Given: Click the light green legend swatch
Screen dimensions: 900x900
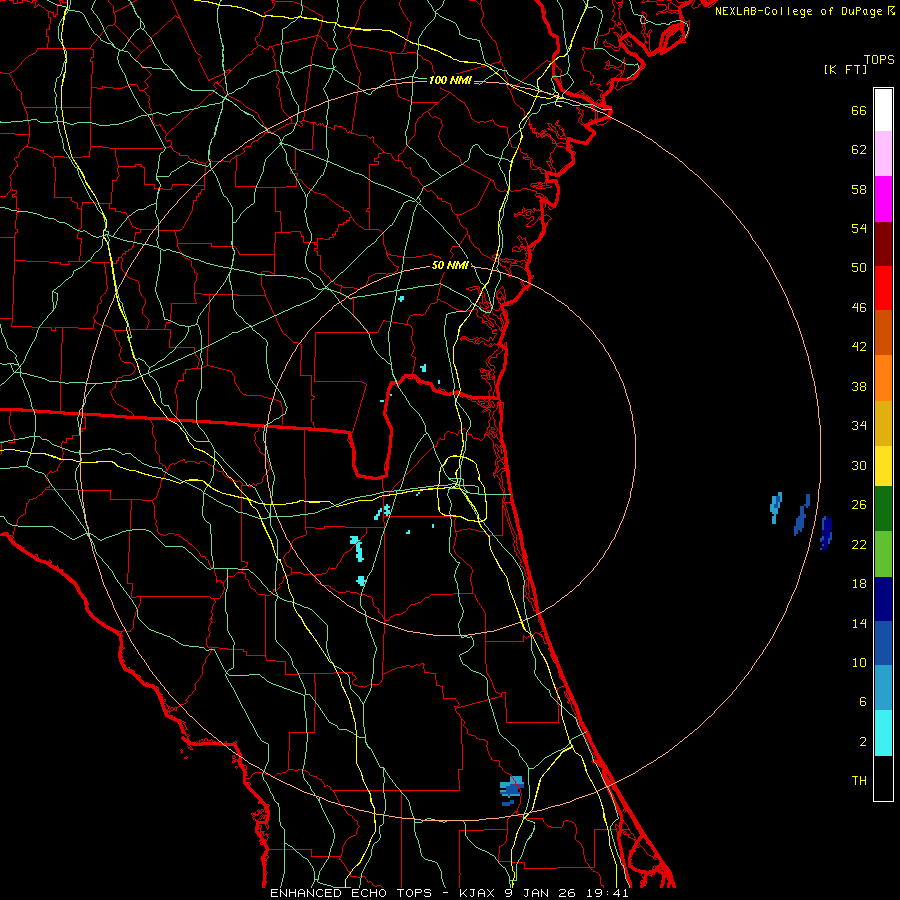Looking at the screenshot, I should coord(883,554).
